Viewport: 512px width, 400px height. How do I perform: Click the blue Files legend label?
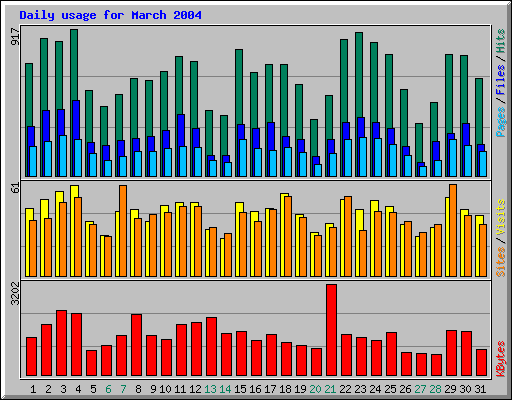[501, 80]
